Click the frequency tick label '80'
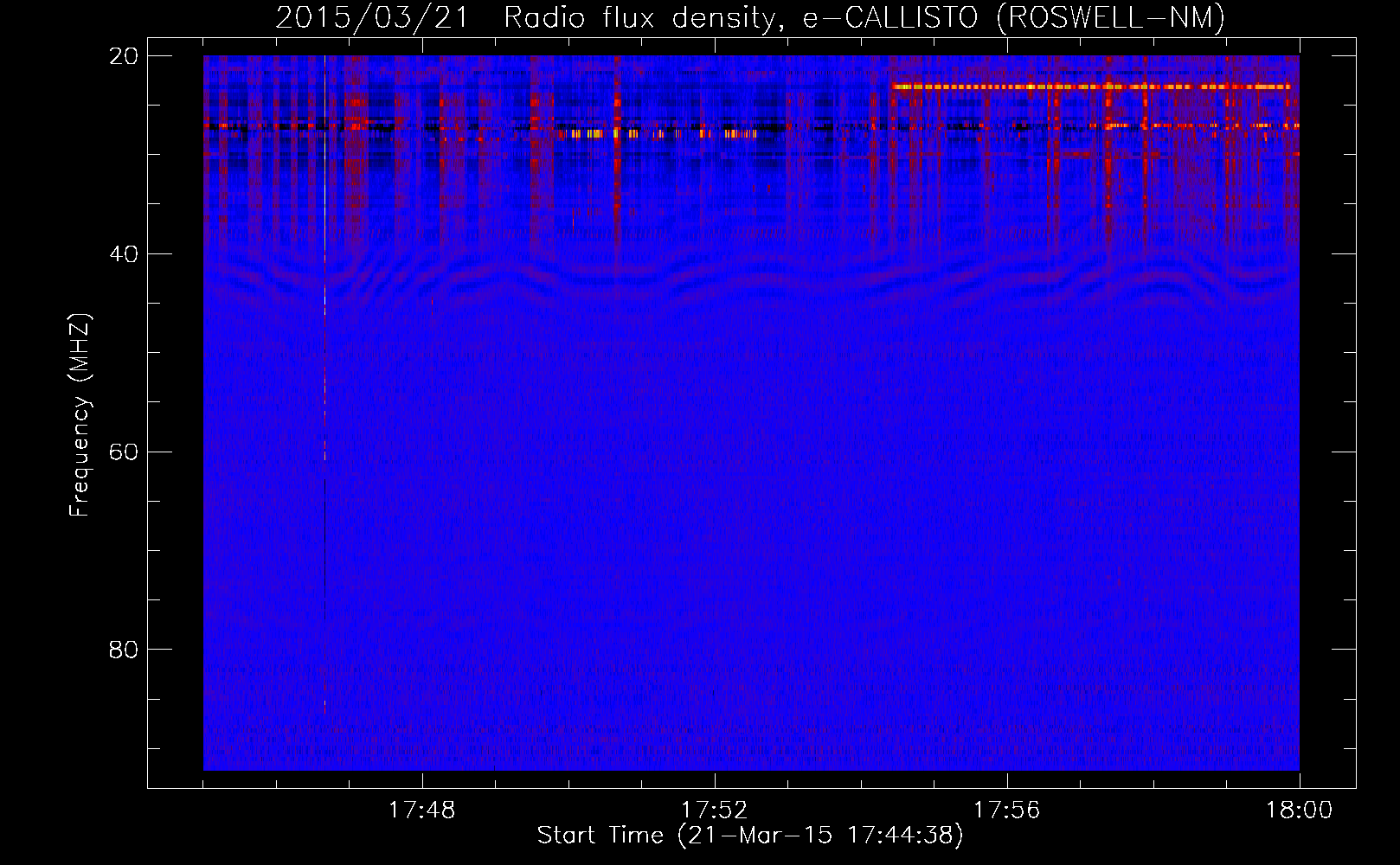The height and width of the screenshot is (865, 1400). [124, 650]
